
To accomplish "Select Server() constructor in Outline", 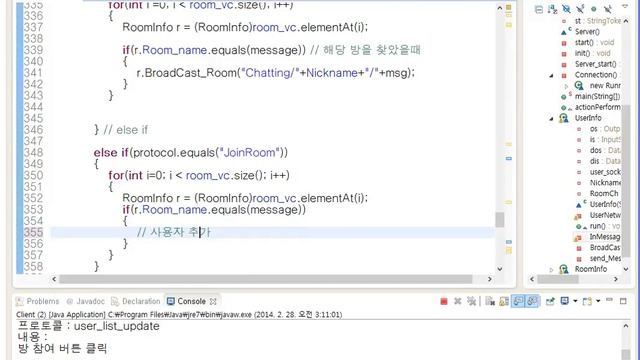I will tap(587, 32).
